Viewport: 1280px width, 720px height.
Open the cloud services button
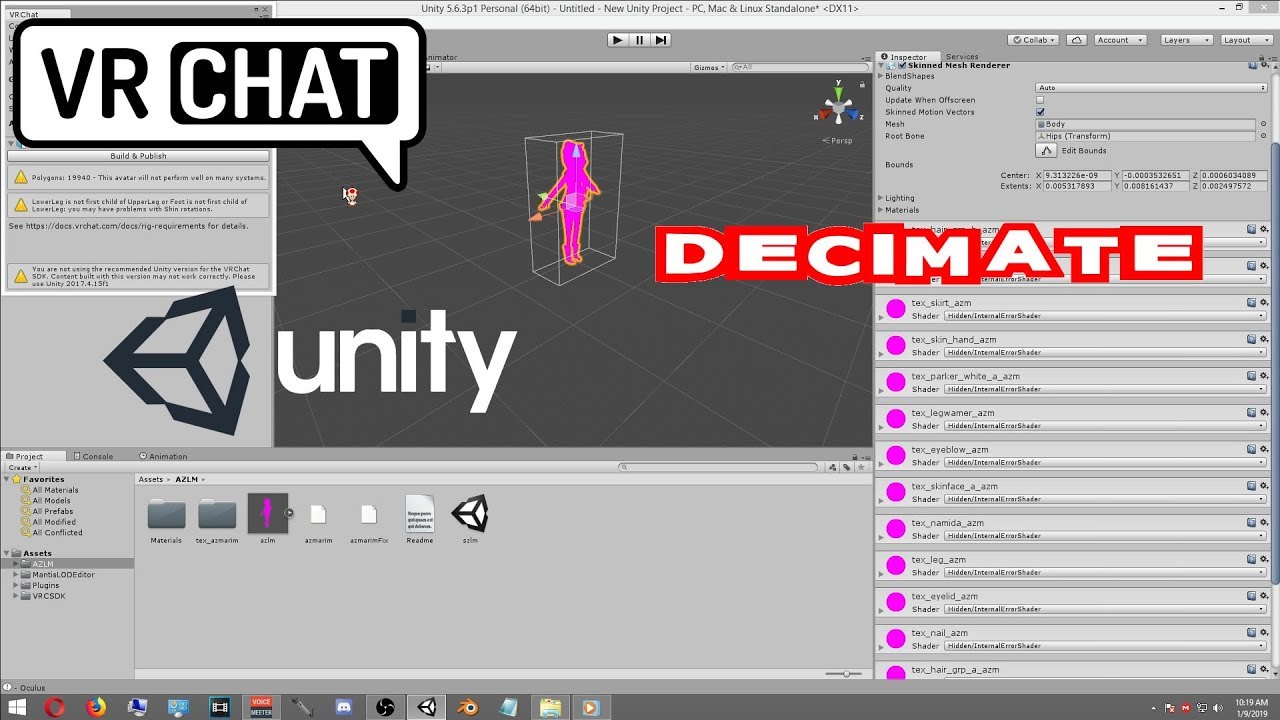click(1076, 40)
